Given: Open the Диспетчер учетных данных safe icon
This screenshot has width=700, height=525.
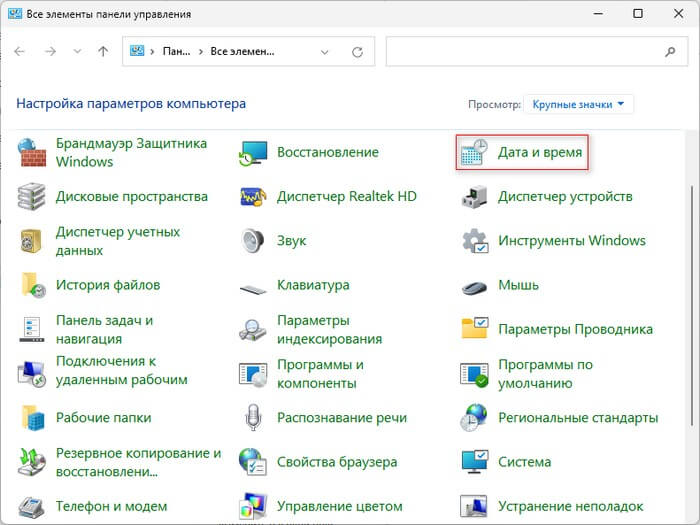Looking at the screenshot, I should coord(31,241).
